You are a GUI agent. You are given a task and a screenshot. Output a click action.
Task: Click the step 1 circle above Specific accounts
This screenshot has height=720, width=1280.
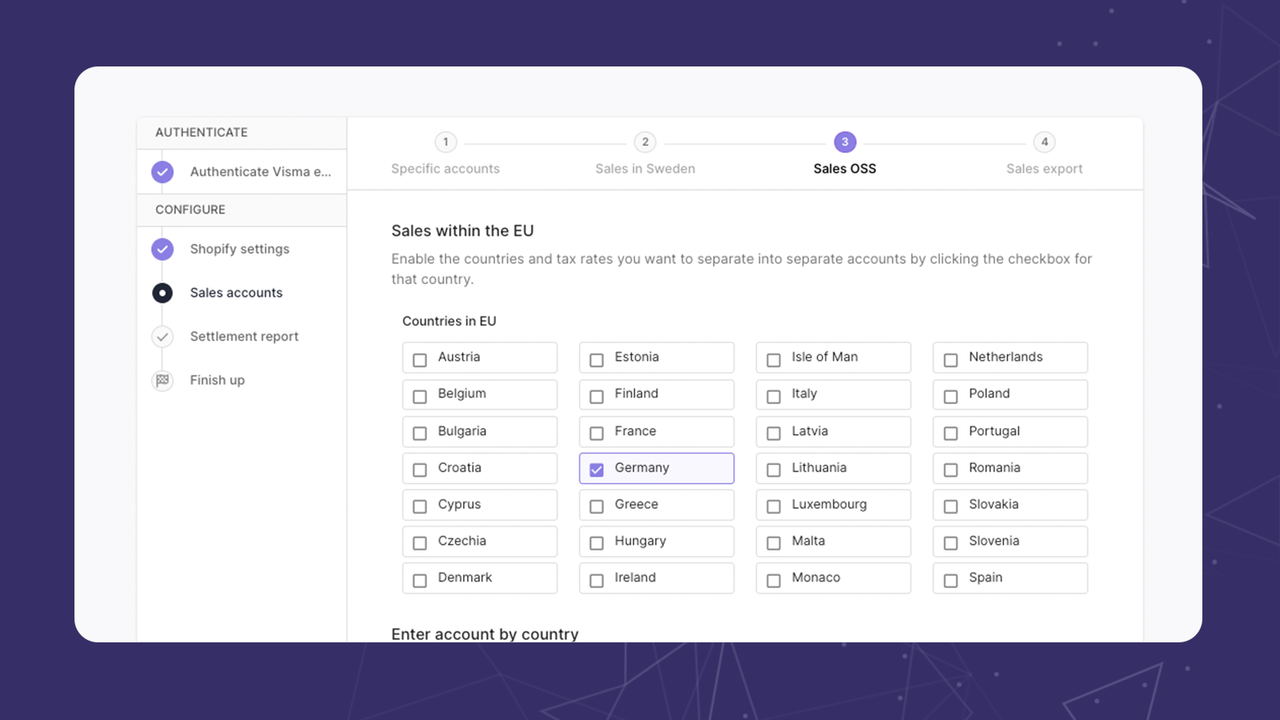coord(445,142)
